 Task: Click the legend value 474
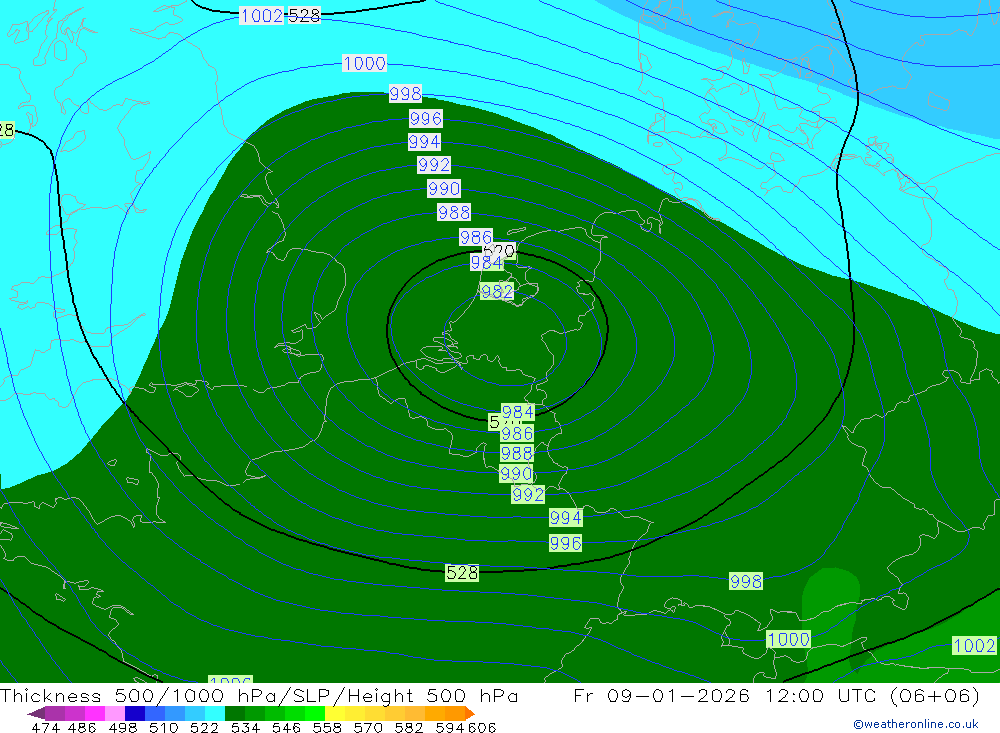click(45, 727)
